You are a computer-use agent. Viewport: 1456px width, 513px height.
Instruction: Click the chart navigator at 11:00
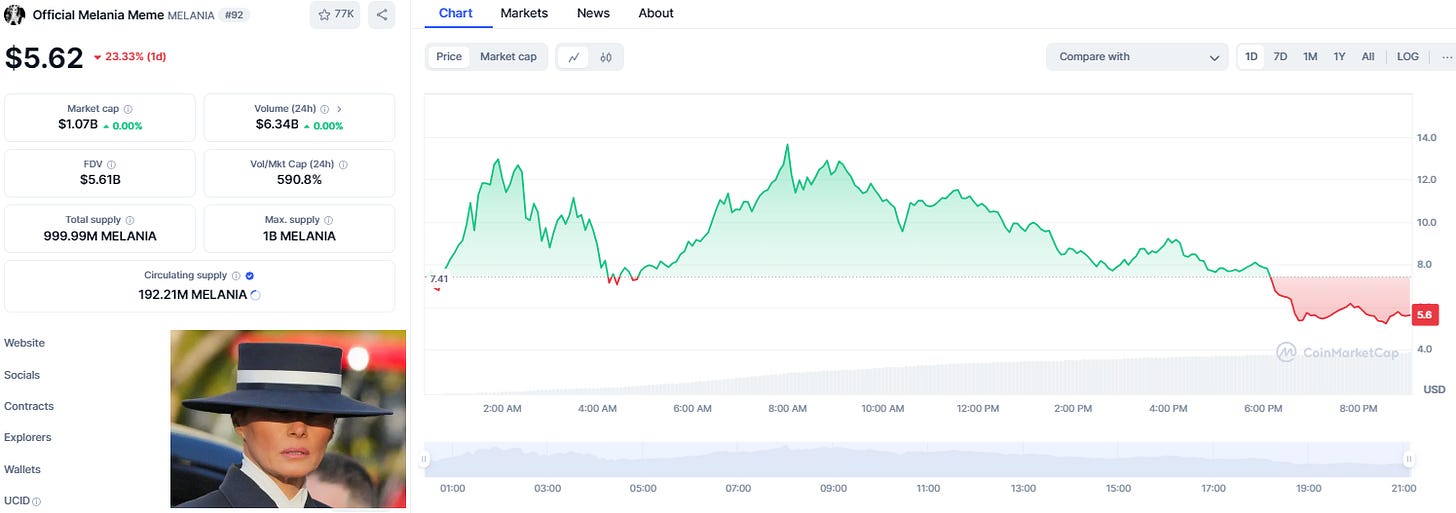928,459
